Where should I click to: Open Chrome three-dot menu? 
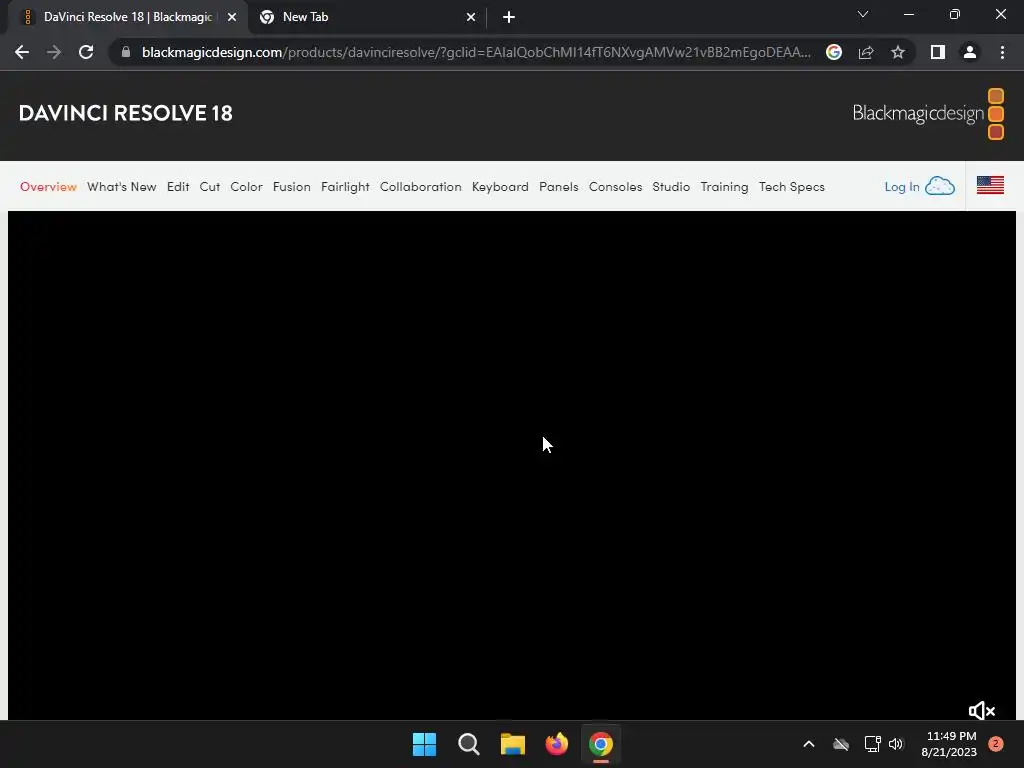tap(1002, 52)
